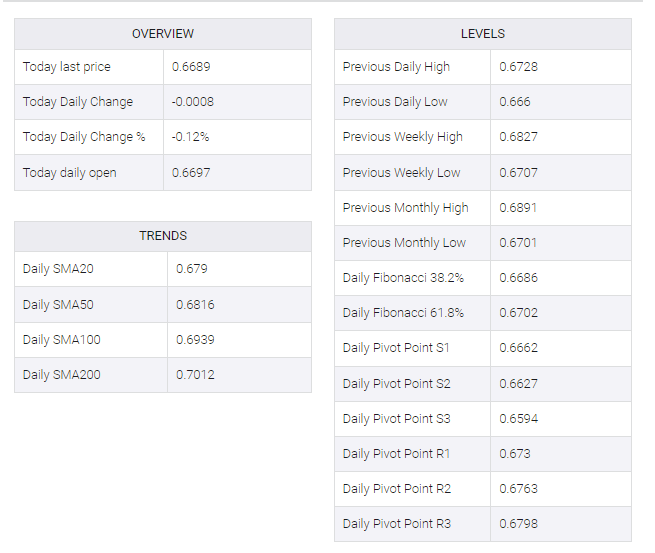
Task: Click the Daily SMA200 row label
Action: (x=61, y=375)
